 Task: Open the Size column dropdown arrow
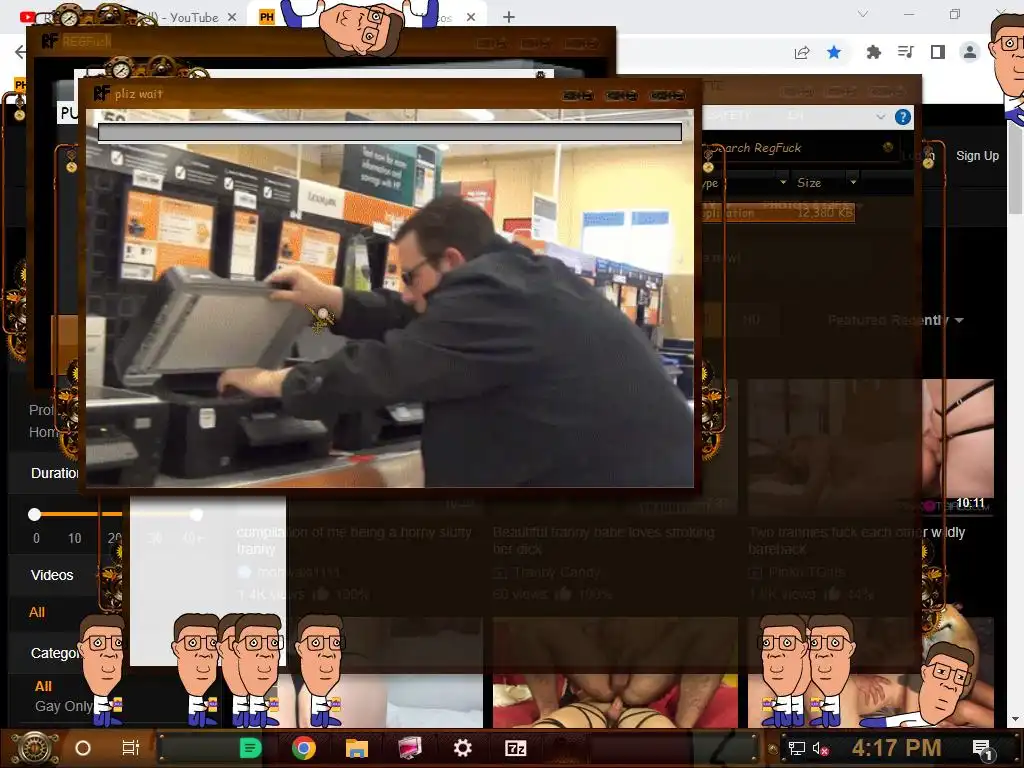click(x=853, y=182)
